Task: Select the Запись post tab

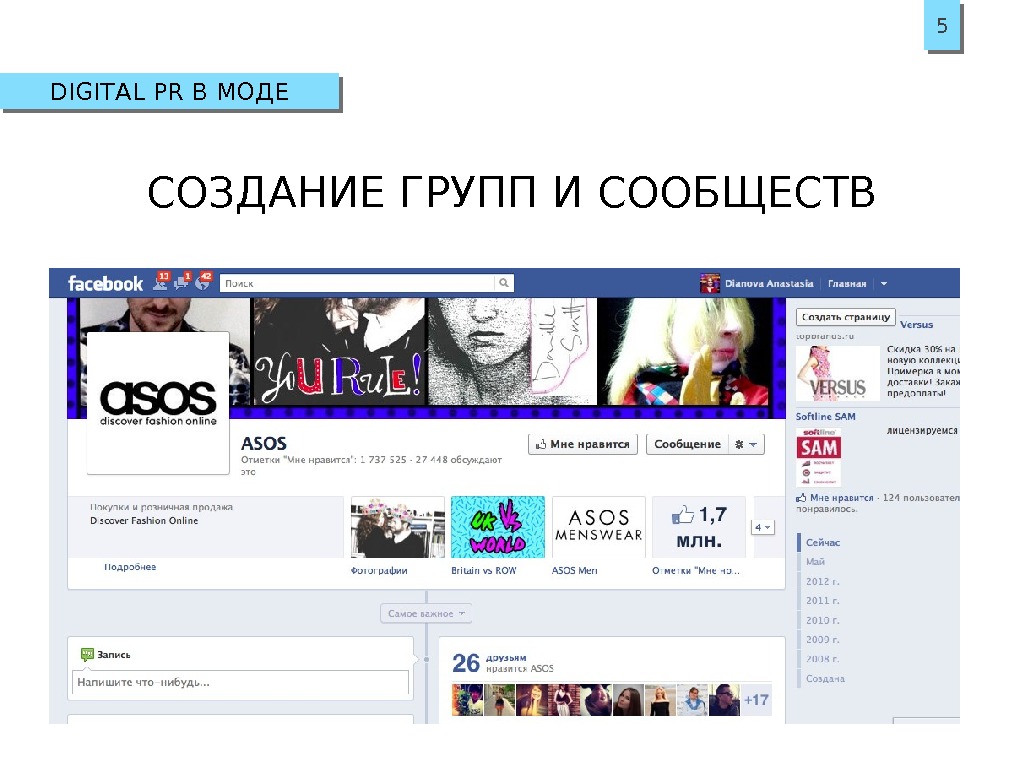Action: pyautogui.click(x=105, y=654)
